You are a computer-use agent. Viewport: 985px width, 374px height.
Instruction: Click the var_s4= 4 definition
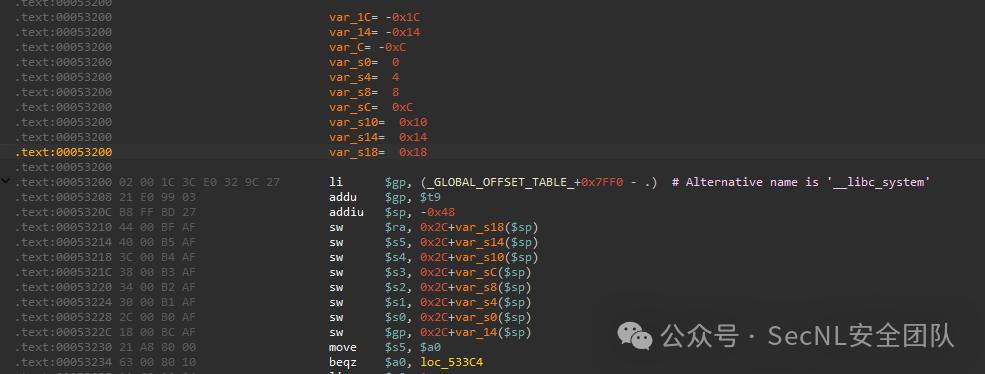[x=364, y=77]
